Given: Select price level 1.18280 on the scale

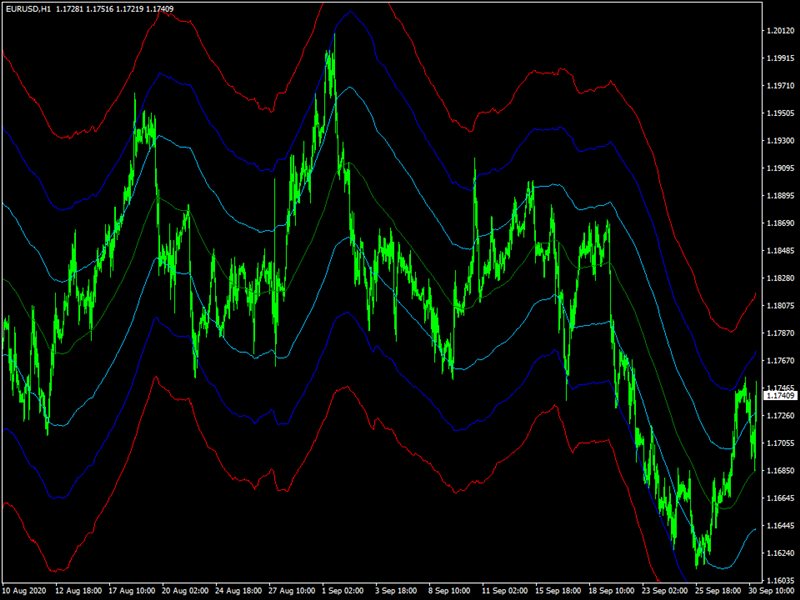Looking at the screenshot, I should pyautogui.click(x=781, y=279).
